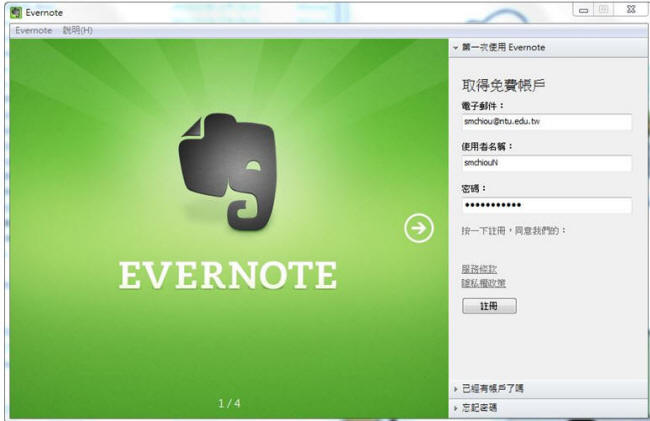Click the password input field
Image resolution: width=650 pixels, height=421 pixels.
(x=547, y=205)
